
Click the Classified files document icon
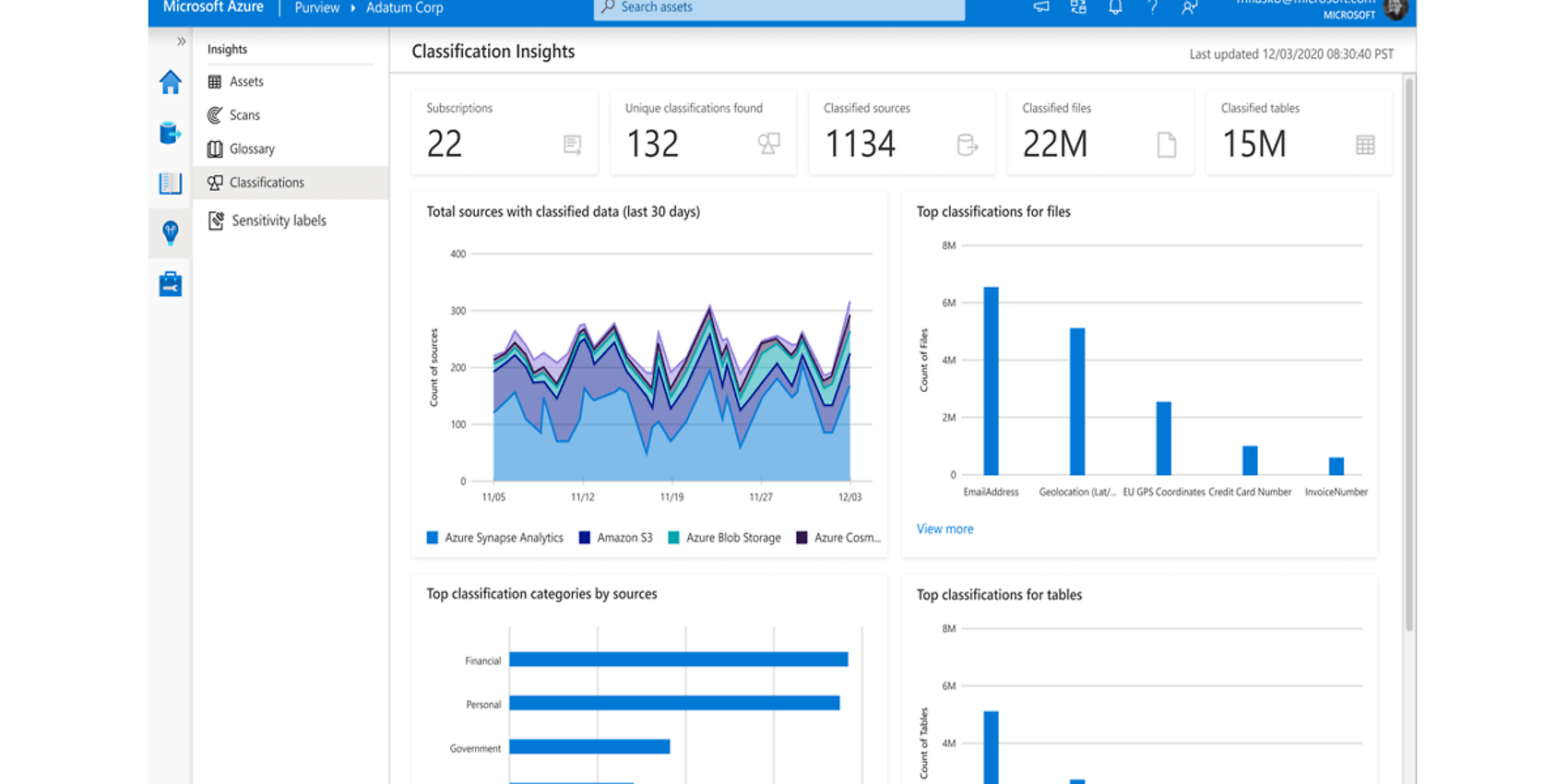(1167, 145)
